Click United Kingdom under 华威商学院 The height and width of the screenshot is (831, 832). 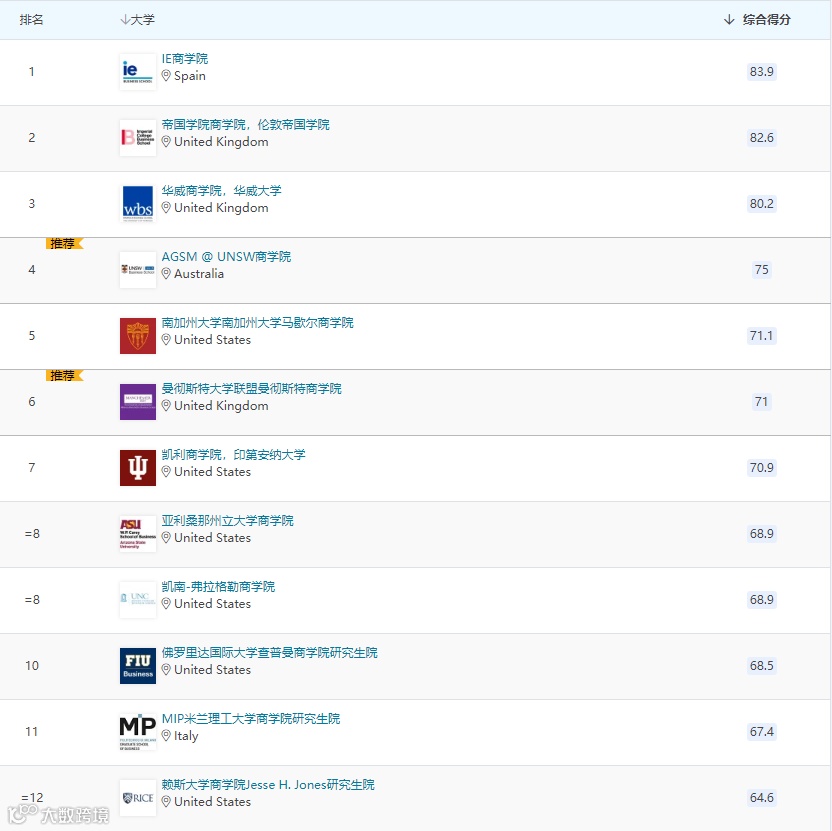click(221, 208)
